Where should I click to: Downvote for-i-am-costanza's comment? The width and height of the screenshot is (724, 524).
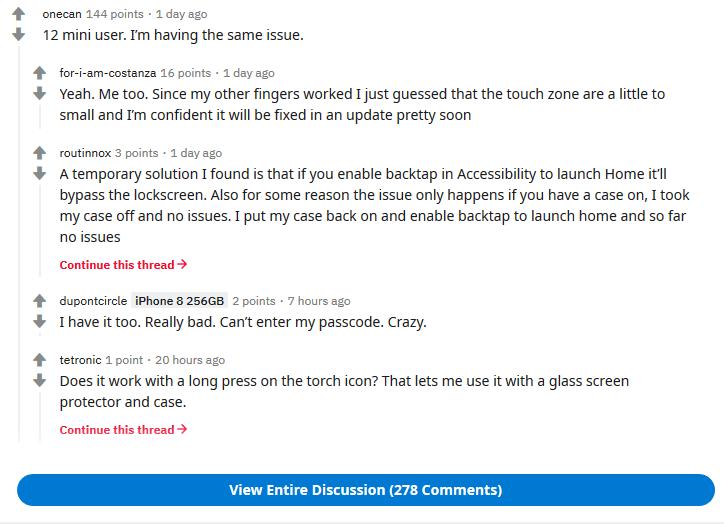[x=40, y=93]
